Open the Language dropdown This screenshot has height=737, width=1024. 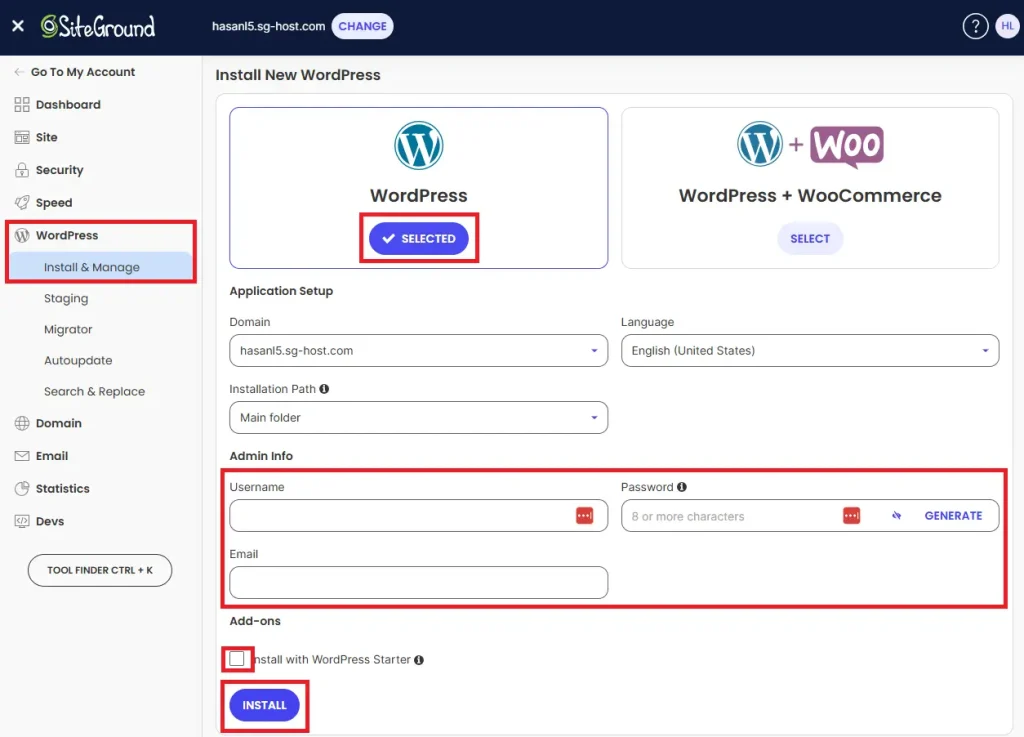(x=810, y=351)
